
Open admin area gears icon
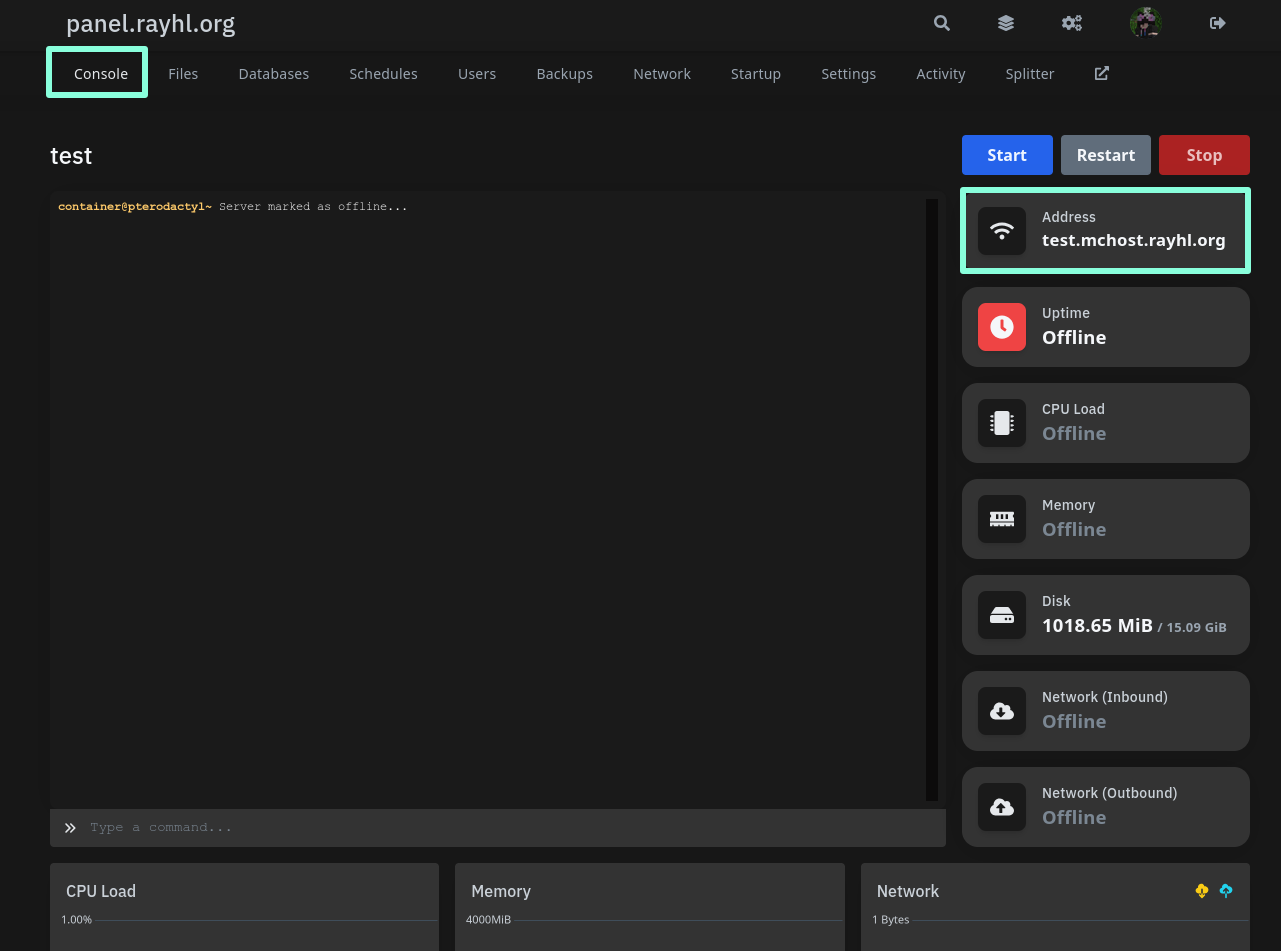coord(1072,23)
